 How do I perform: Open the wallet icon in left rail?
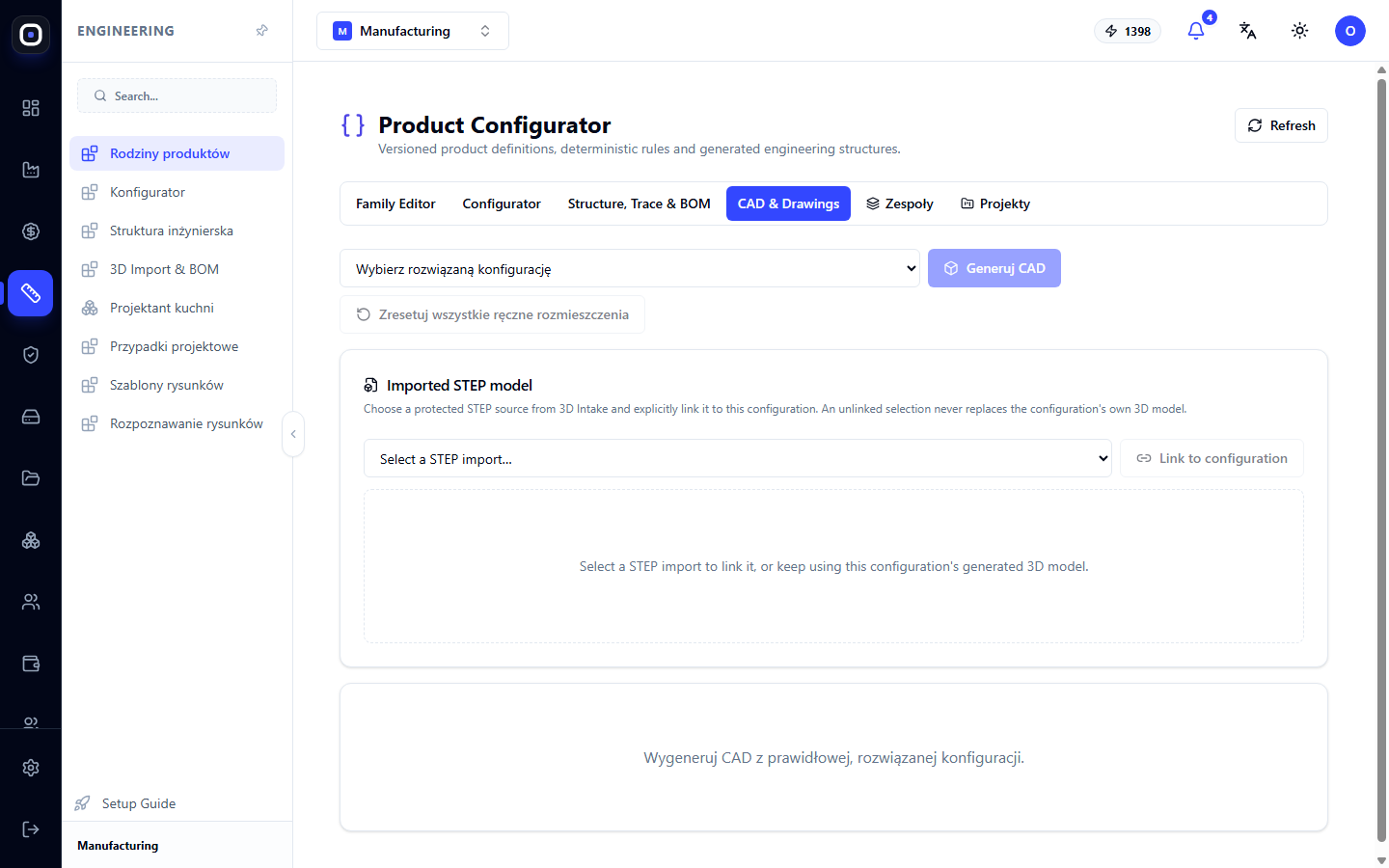point(31,664)
